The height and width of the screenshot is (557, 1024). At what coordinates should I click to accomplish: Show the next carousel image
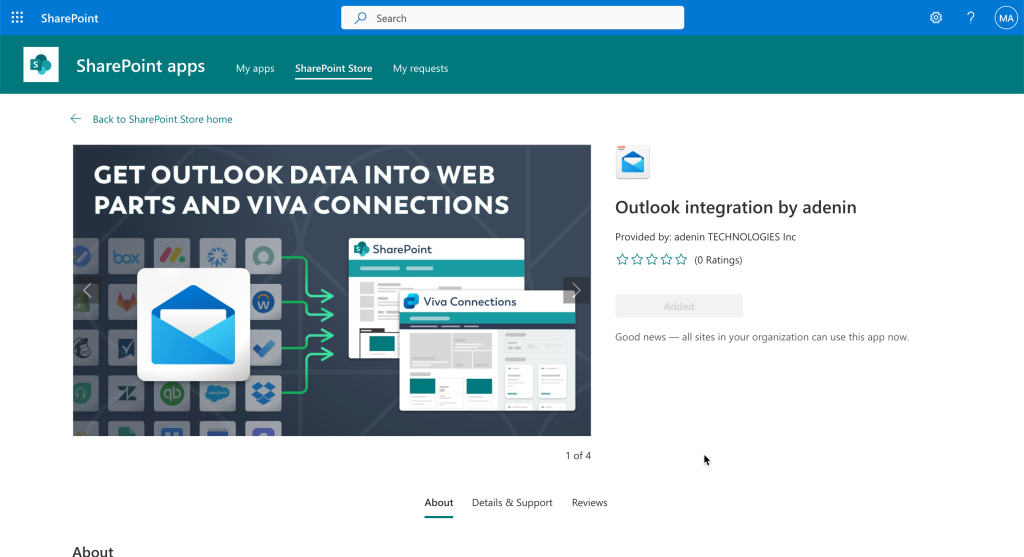(576, 290)
